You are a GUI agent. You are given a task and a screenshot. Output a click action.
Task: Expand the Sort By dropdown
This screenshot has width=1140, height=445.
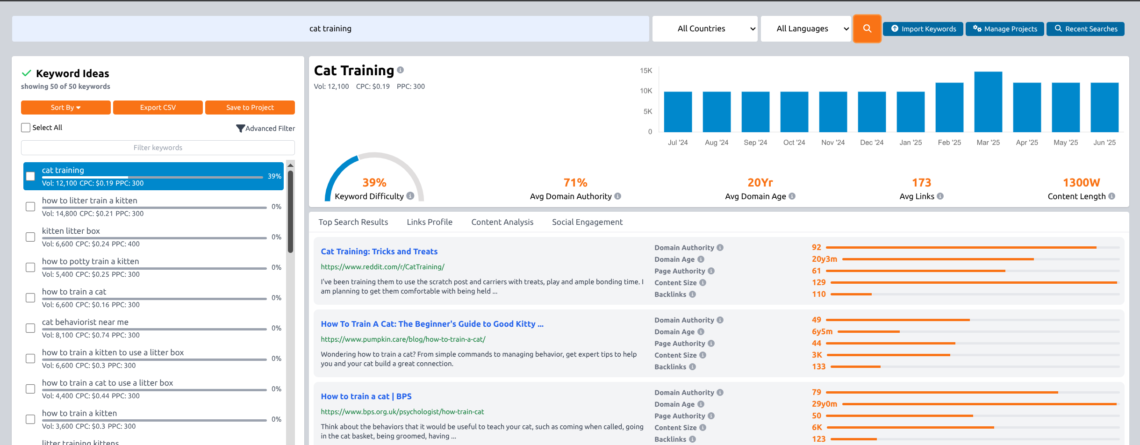click(x=66, y=107)
